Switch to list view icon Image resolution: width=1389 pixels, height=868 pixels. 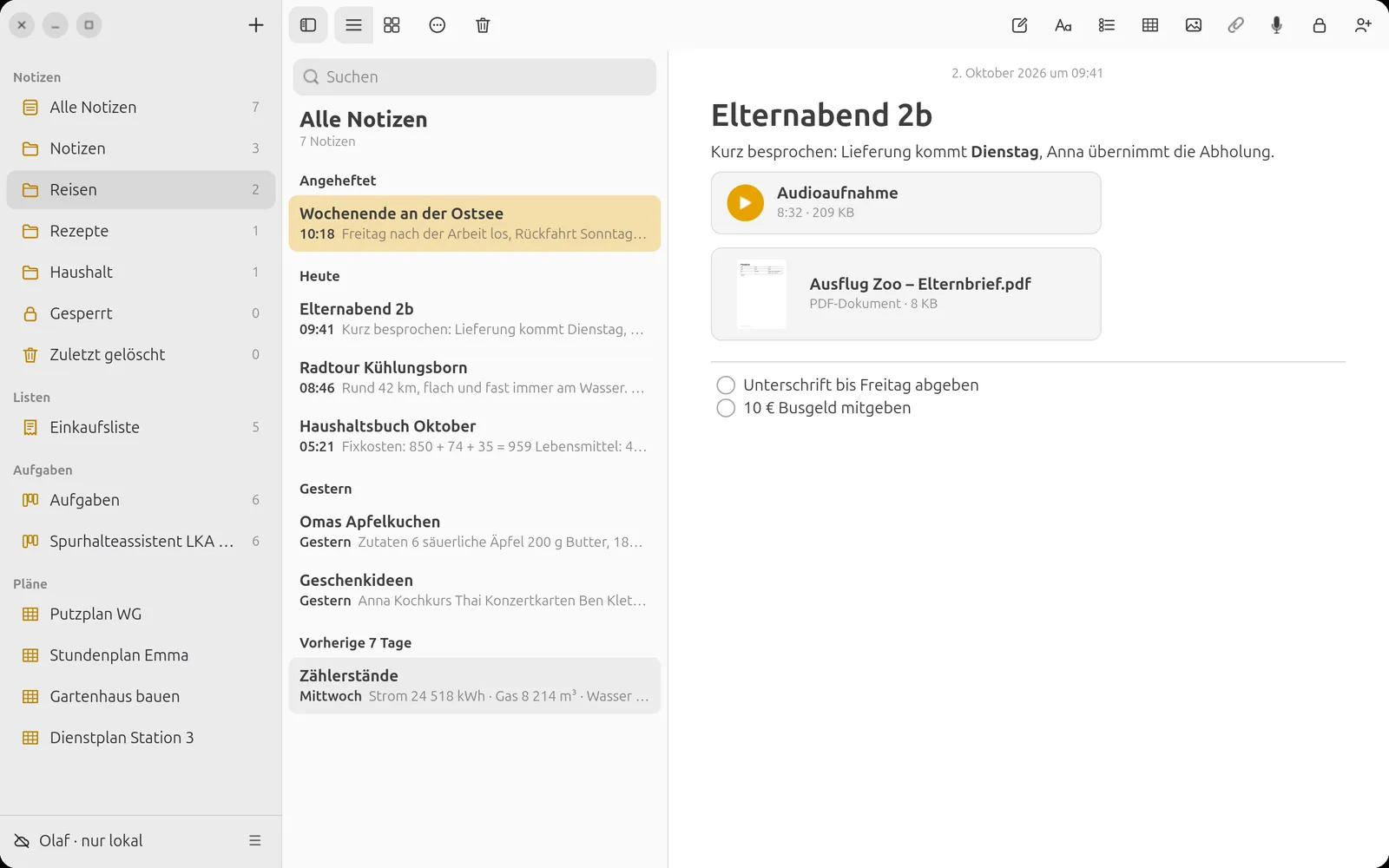[353, 25]
